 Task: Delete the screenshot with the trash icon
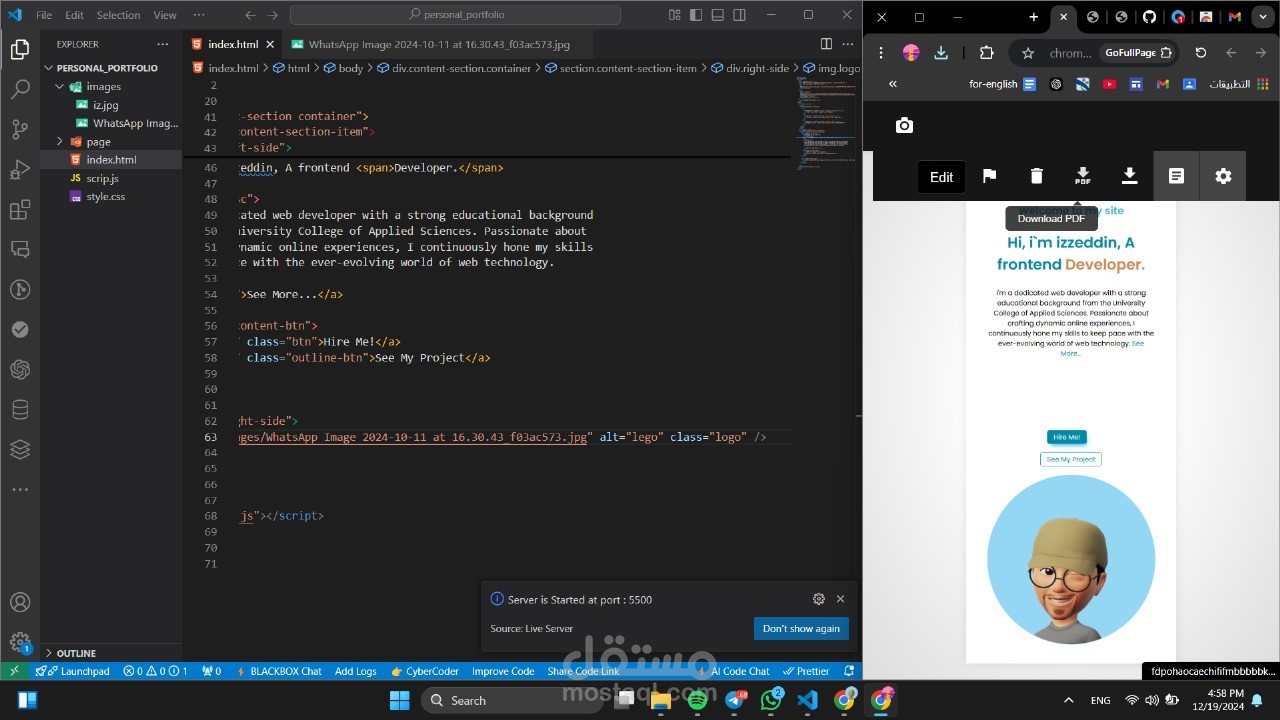[1036, 176]
